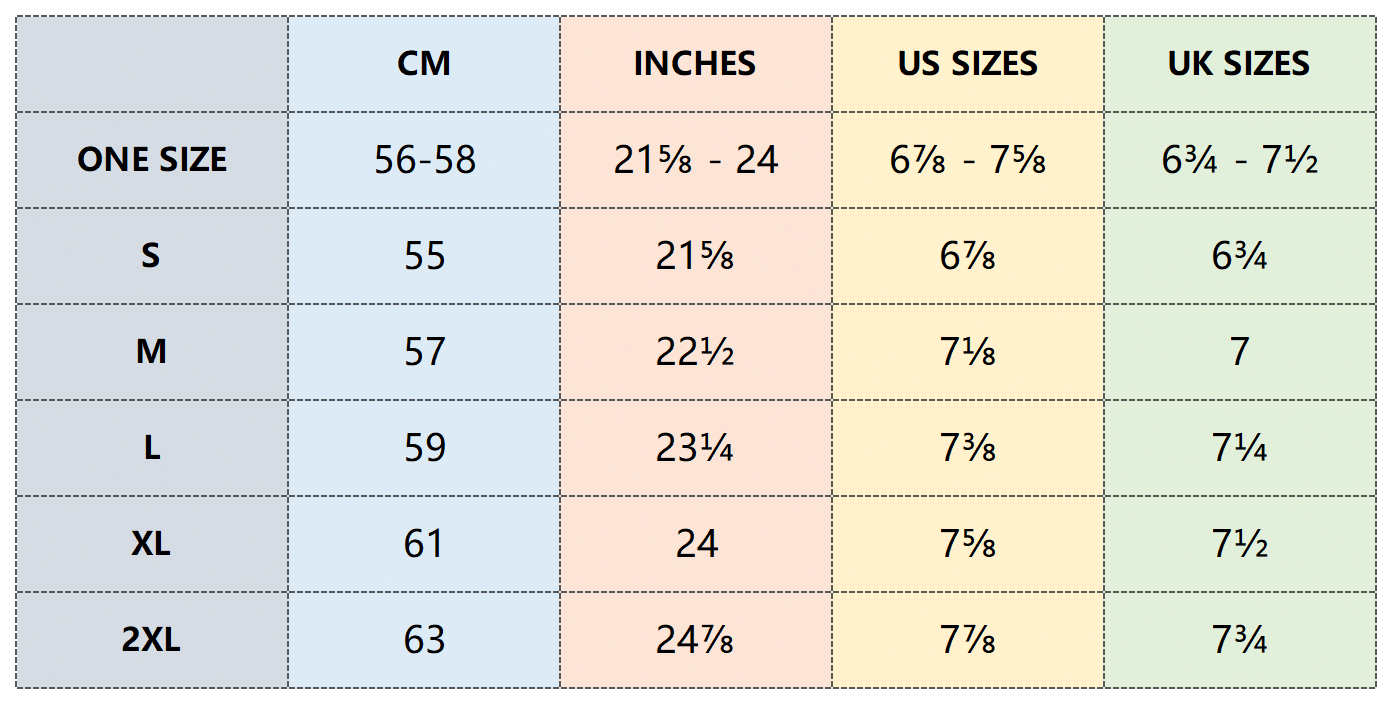Click the 6⅞ - 7⅝ US range cell

click(968, 160)
